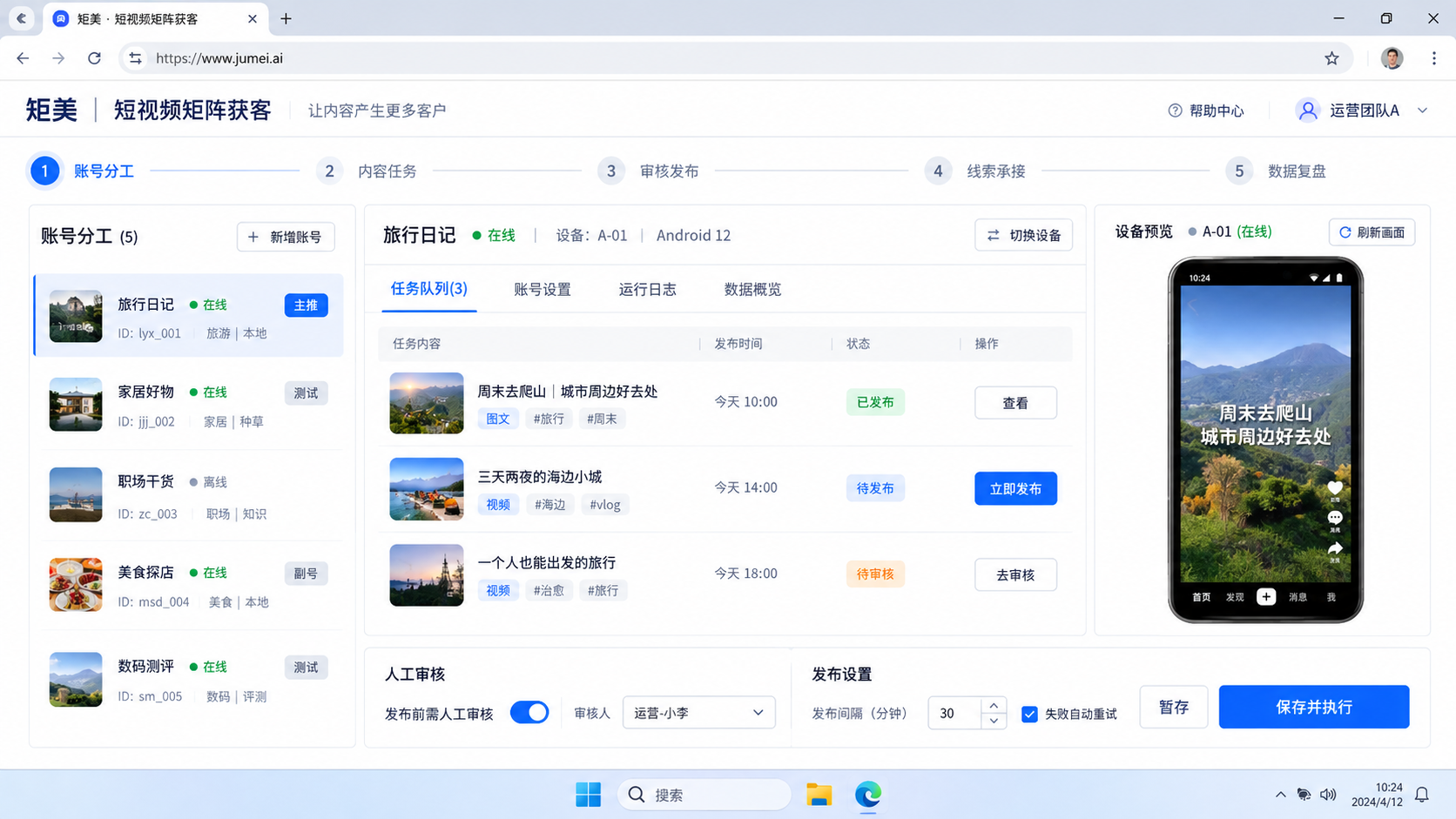Select the 任务队列(3) tab
The height and width of the screenshot is (819, 1456).
pos(428,289)
